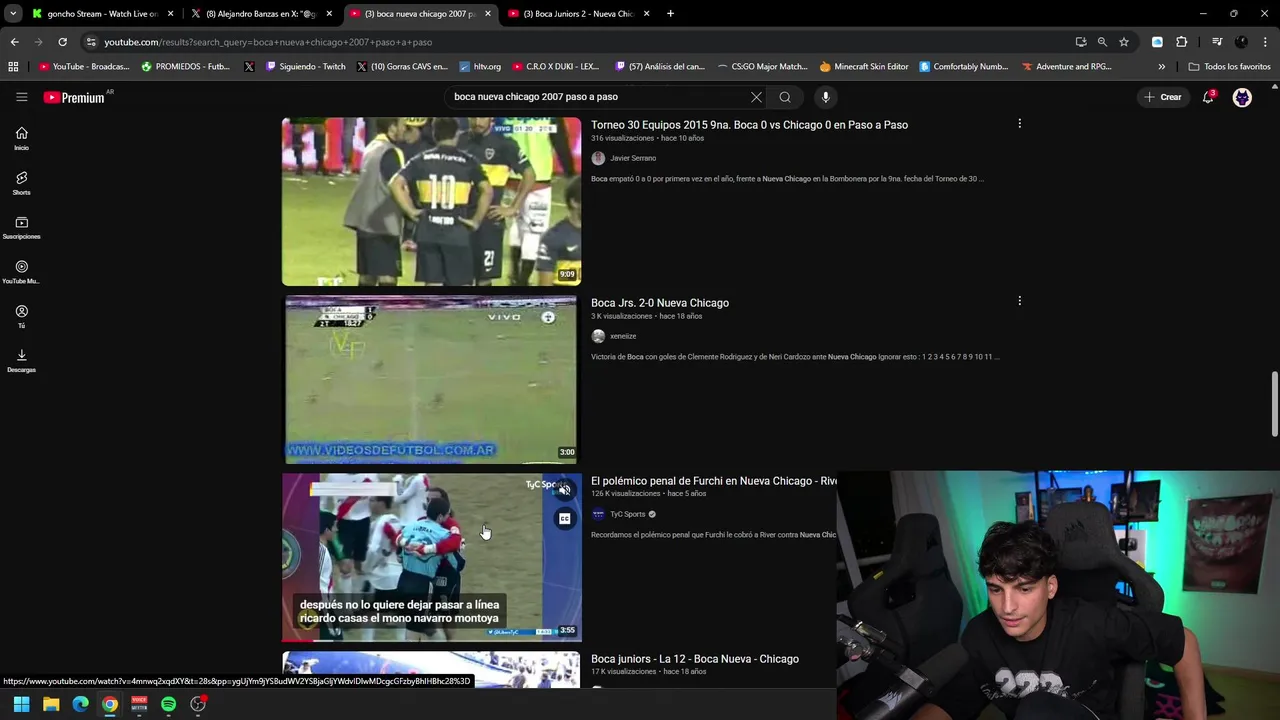
Task: Click the page vertical scrollbar thumb
Action: tap(1274, 404)
